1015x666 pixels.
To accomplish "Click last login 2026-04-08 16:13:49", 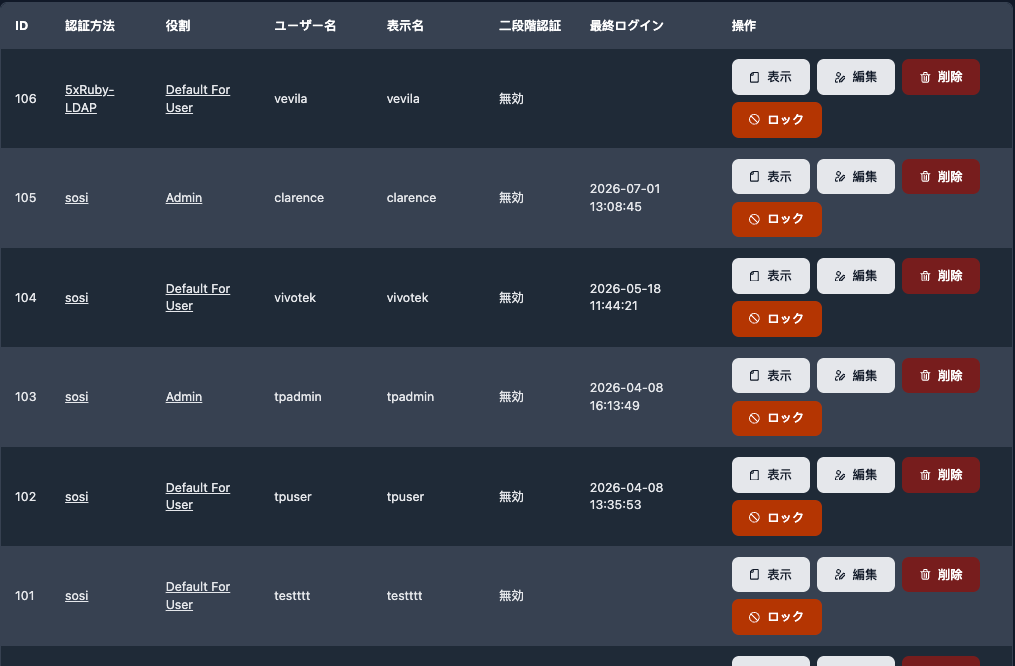I will tap(626, 397).
